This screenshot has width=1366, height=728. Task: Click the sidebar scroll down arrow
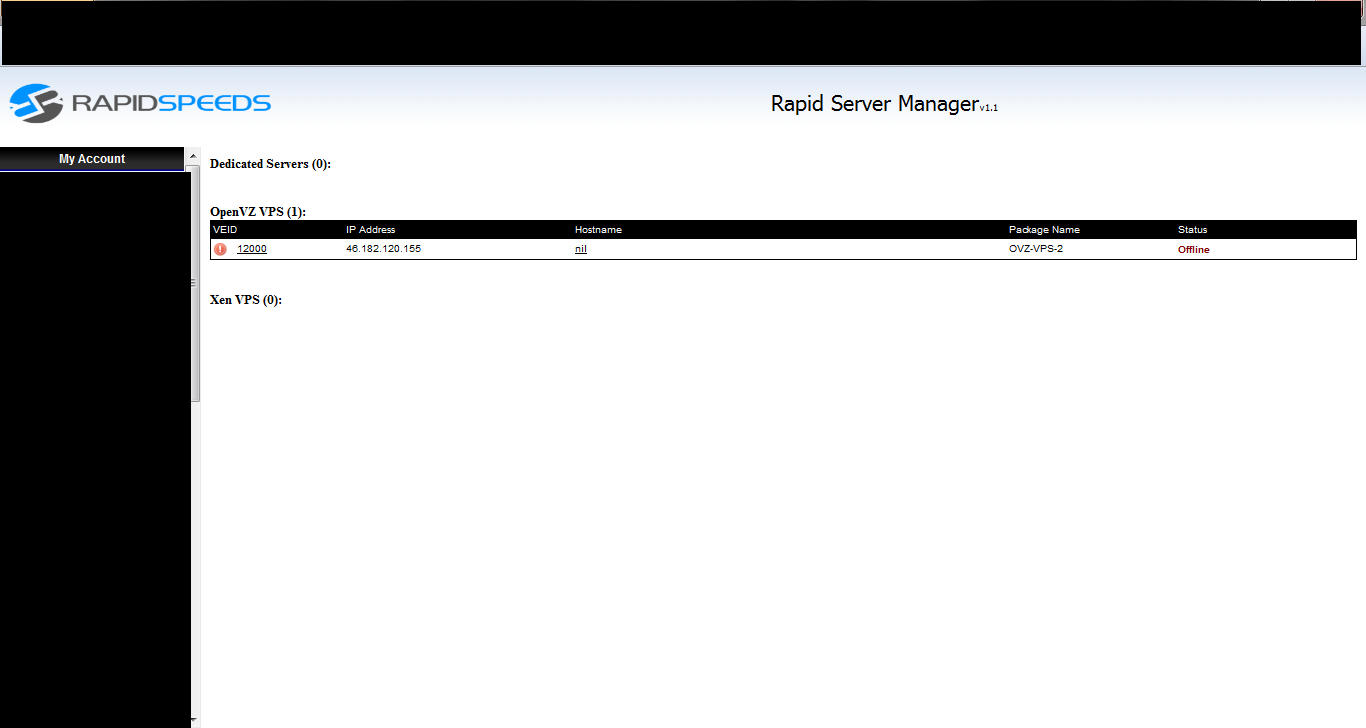(193, 720)
